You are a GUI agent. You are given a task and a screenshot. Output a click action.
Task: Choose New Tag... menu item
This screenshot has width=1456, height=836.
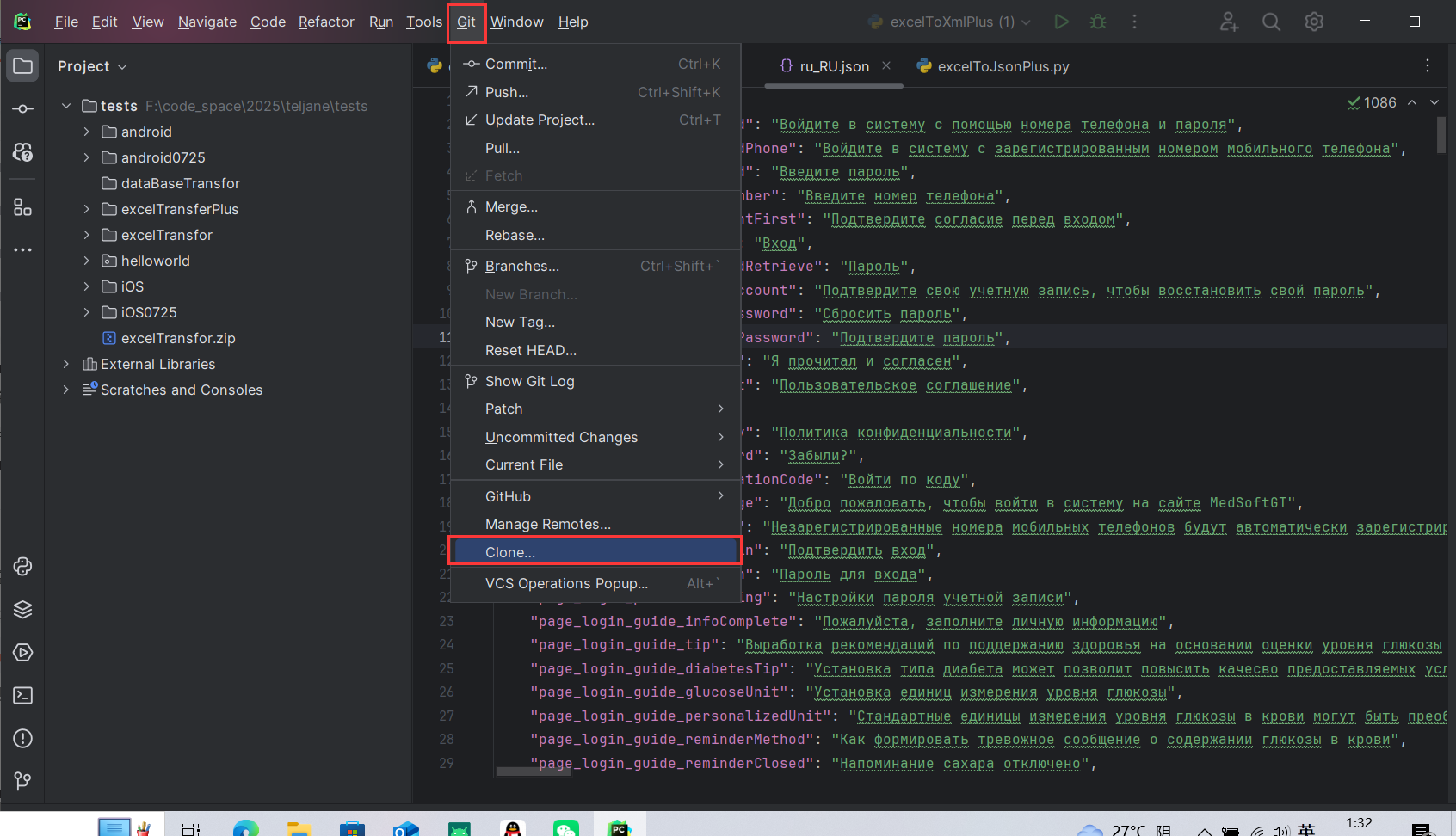point(595,322)
